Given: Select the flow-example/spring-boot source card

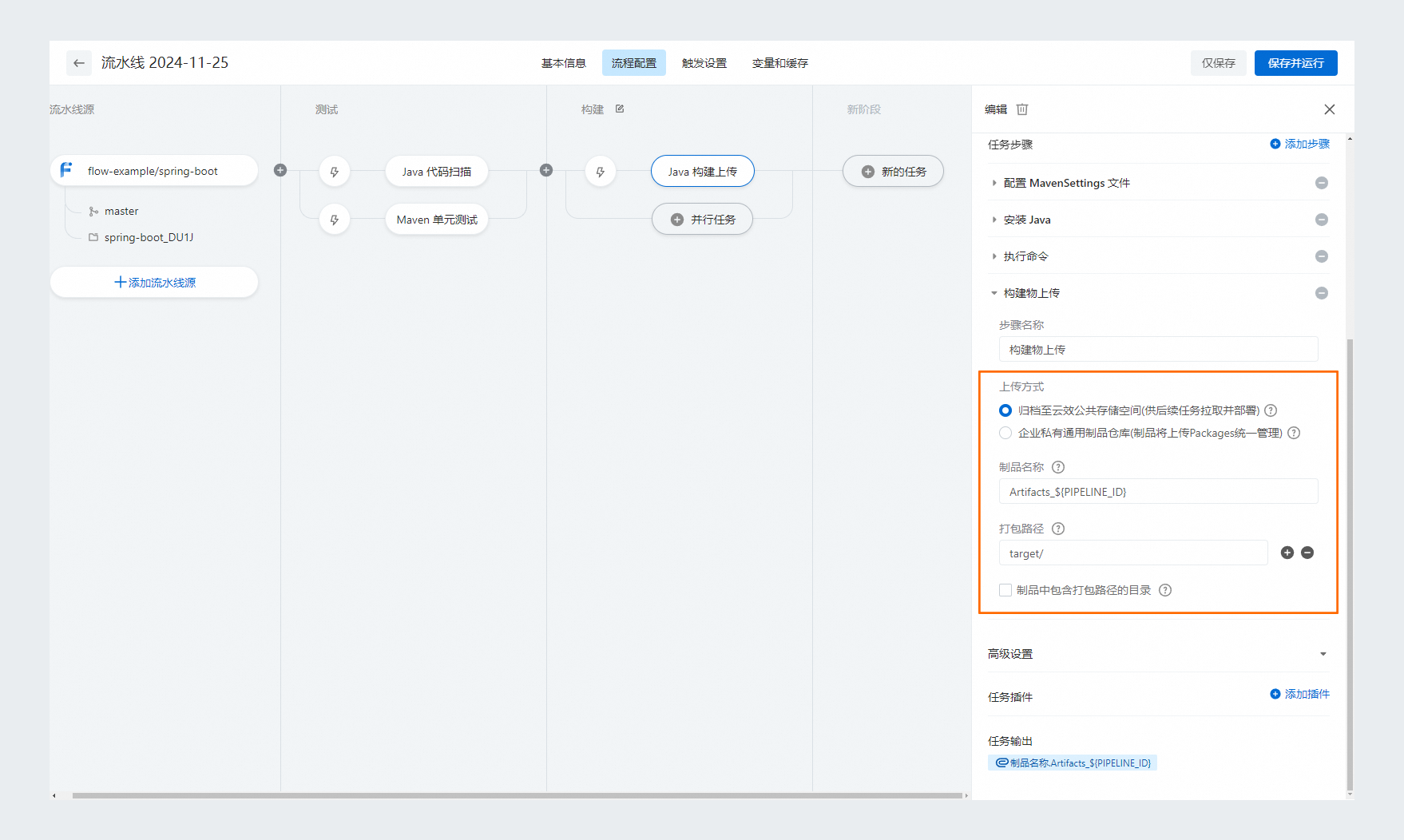Looking at the screenshot, I should coord(154,171).
